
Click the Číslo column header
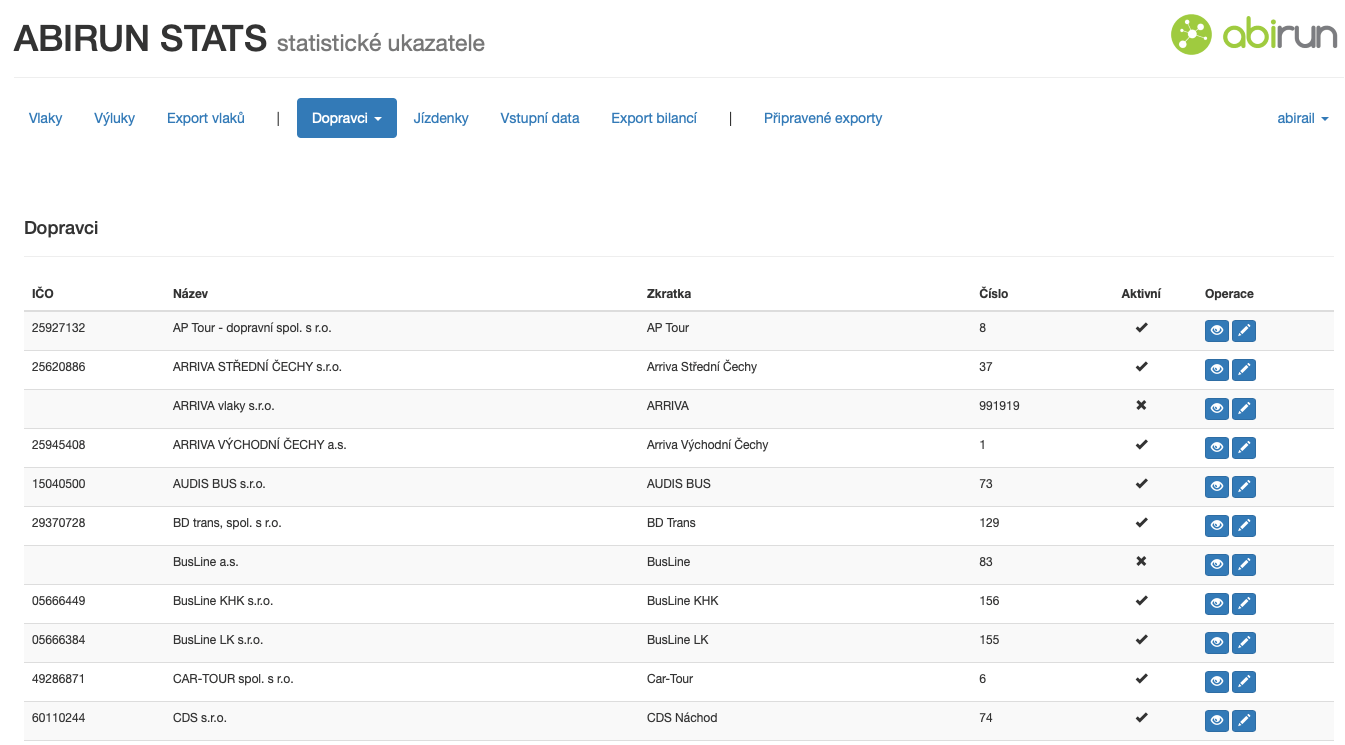coord(994,294)
